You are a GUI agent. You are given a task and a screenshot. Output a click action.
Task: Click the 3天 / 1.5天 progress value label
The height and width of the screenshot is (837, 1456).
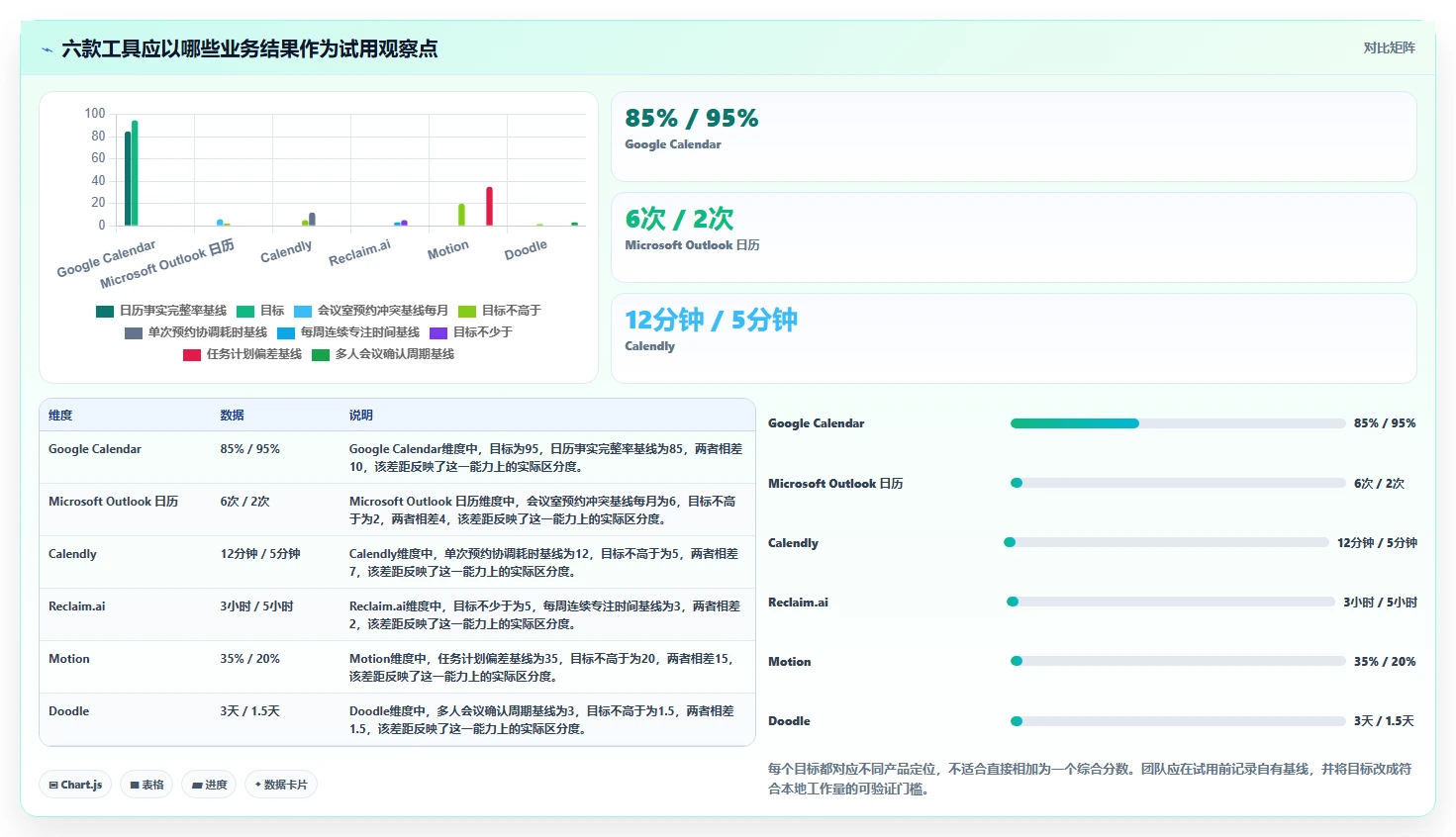[1385, 721]
